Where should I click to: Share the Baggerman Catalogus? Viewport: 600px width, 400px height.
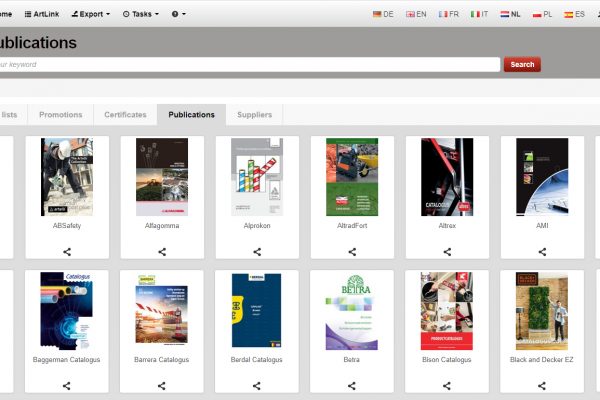(67, 385)
